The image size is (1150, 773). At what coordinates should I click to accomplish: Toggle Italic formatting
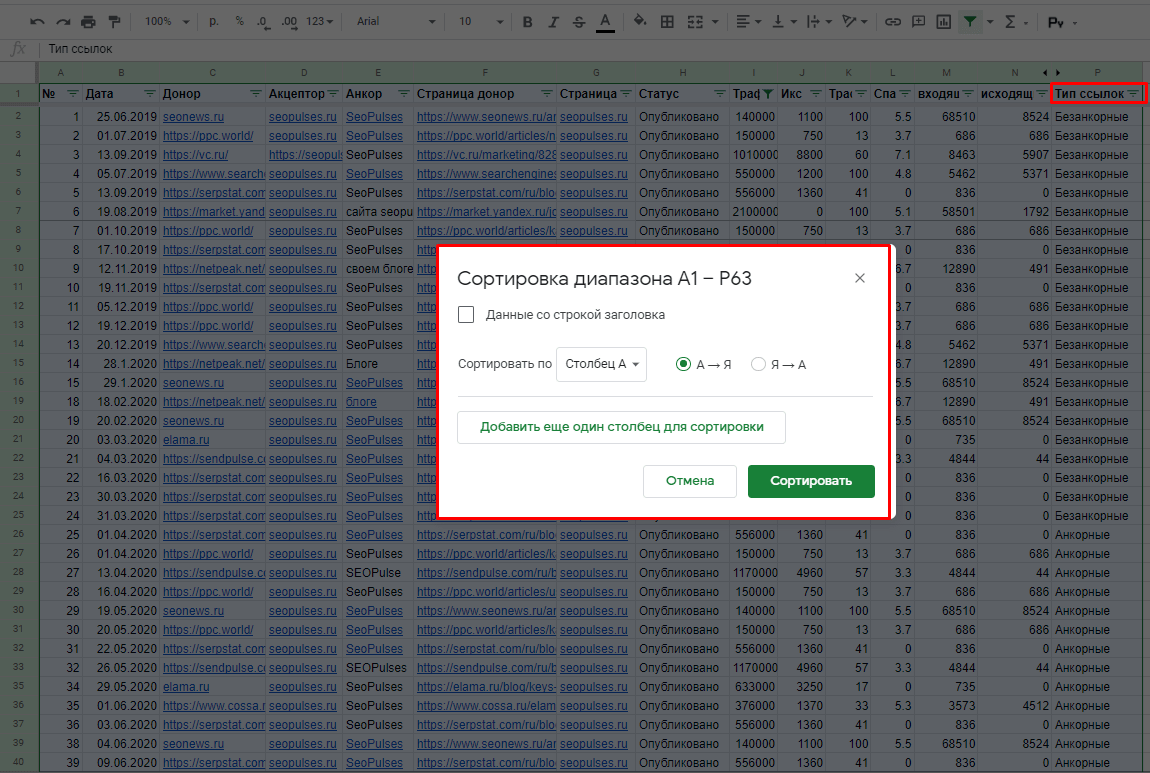pyautogui.click(x=553, y=22)
